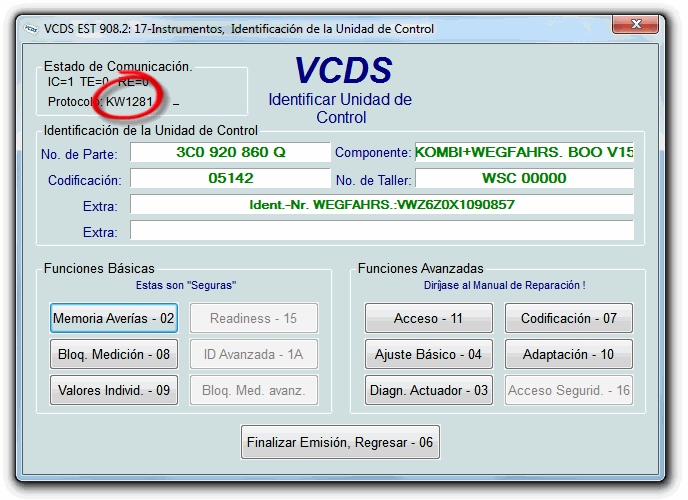Launch Diagn. Actuador - 03
688x500 pixels.
tap(429, 390)
